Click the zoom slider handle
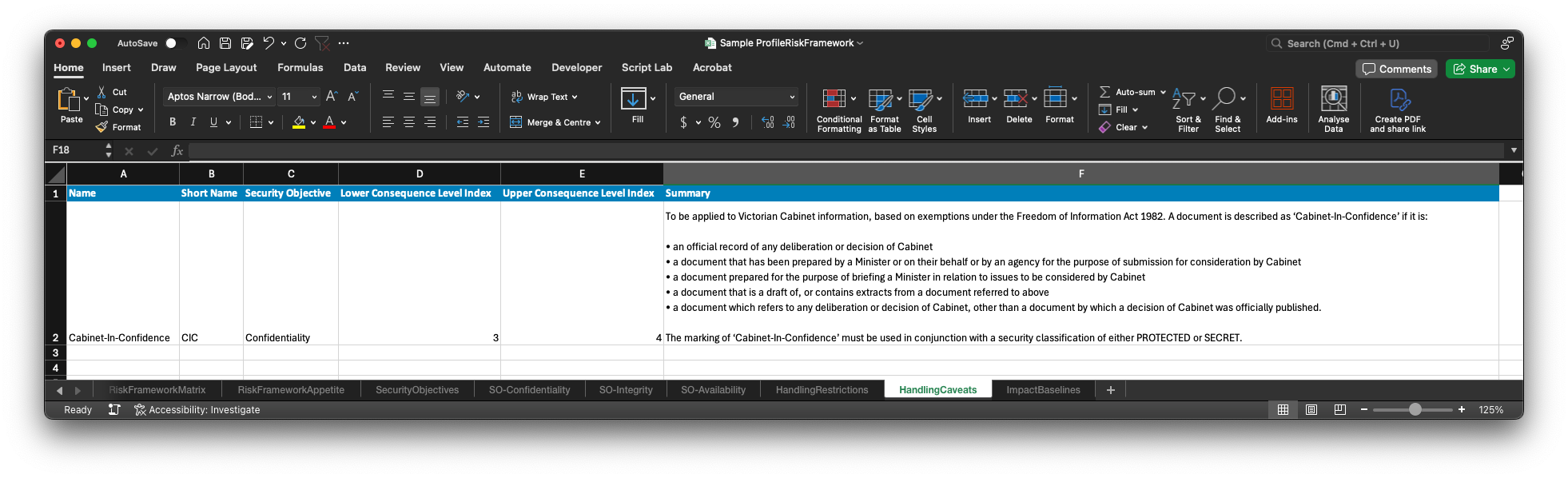Screen dimensions: 1568x478 point(1415,410)
